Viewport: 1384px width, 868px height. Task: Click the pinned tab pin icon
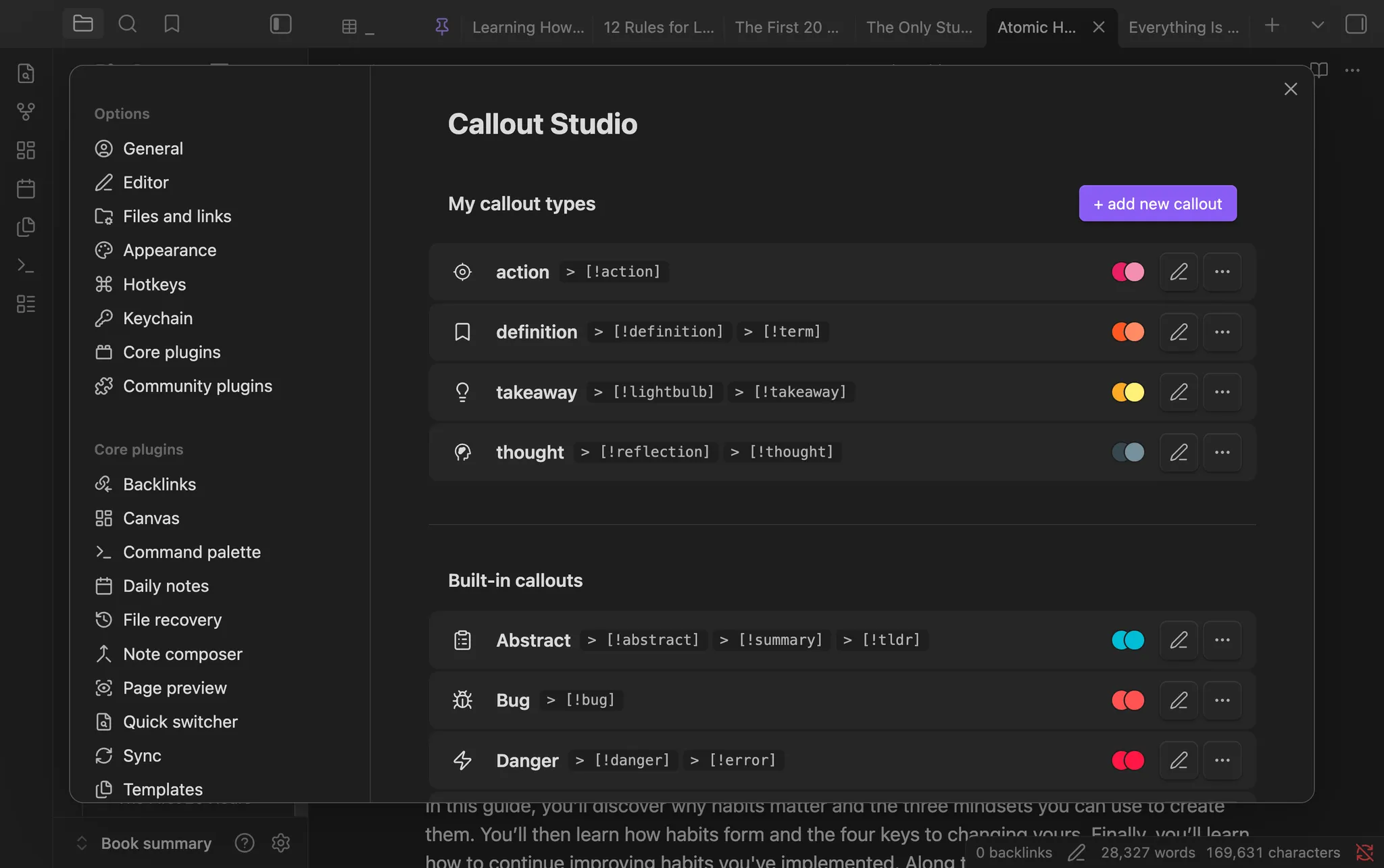[x=442, y=26]
